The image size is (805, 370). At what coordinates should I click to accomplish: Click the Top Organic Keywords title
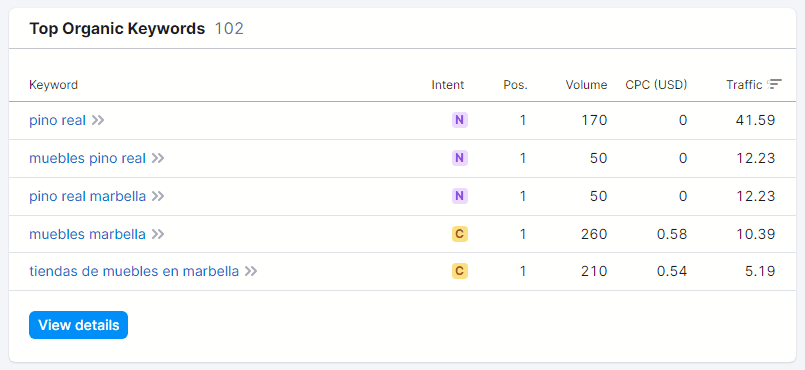(117, 29)
